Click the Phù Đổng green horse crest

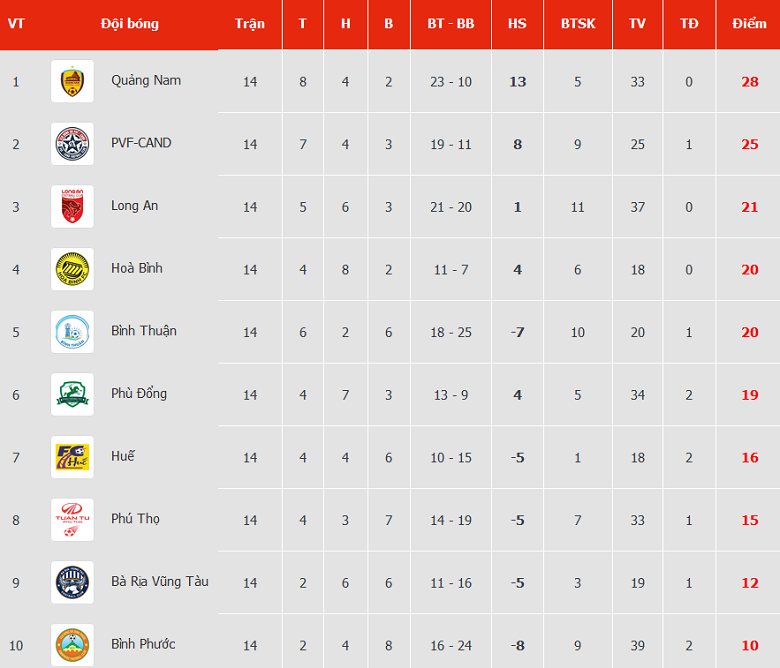point(72,394)
